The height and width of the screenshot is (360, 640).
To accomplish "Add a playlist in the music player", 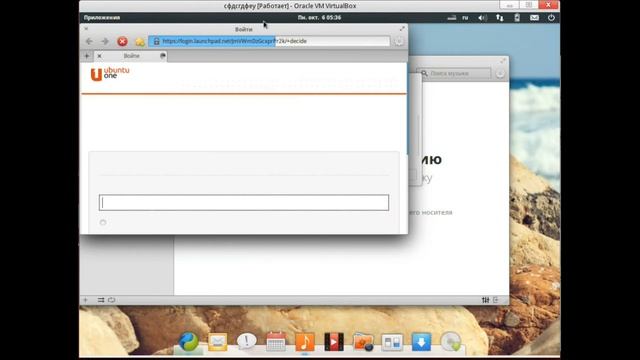I will click(85, 300).
